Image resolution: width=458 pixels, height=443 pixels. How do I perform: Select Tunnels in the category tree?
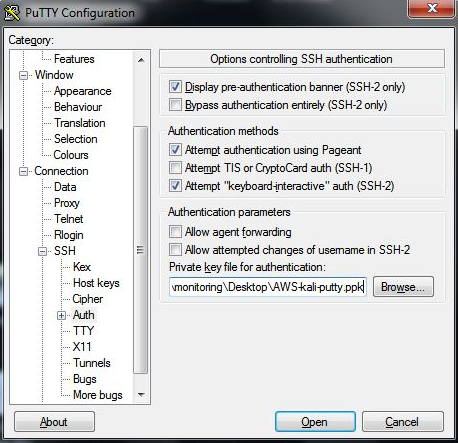92,363
